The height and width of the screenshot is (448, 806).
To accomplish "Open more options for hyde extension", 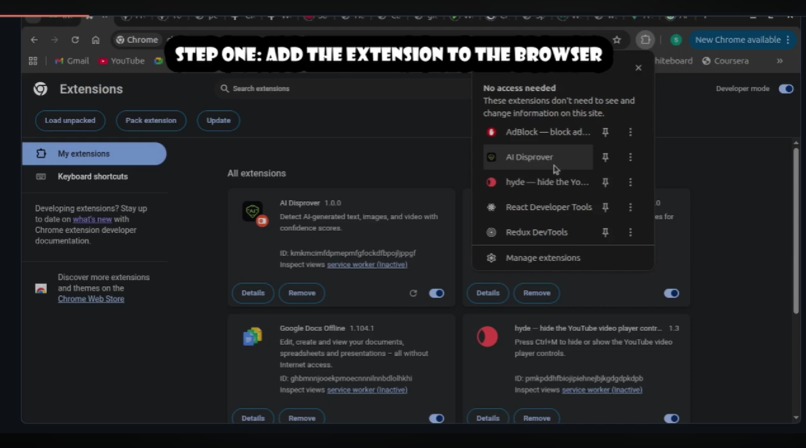I will pyautogui.click(x=631, y=182).
